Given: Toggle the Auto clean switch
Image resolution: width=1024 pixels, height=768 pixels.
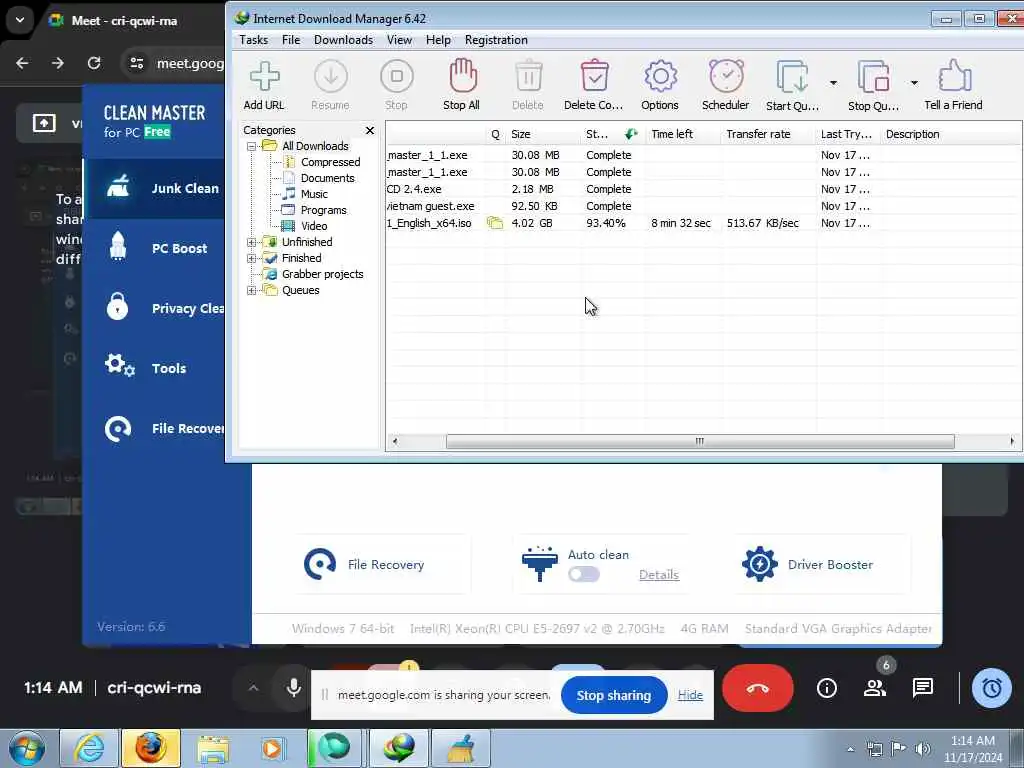Looking at the screenshot, I should (584, 575).
